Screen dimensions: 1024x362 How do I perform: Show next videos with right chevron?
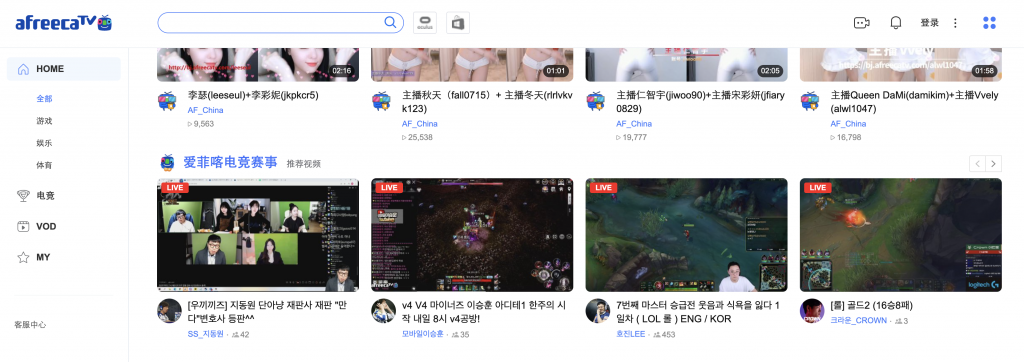[x=993, y=163]
